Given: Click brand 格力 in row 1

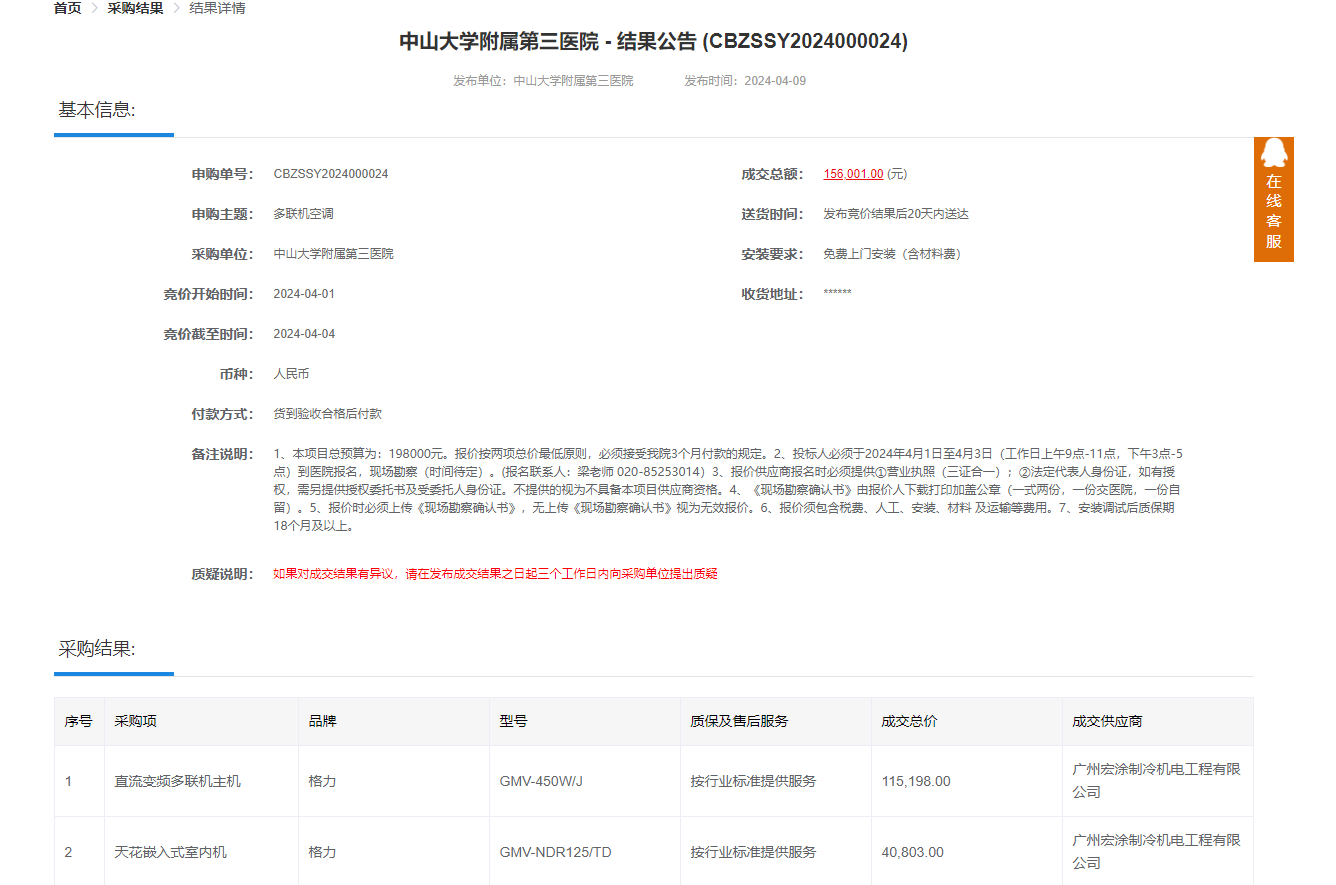Looking at the screenshot, I should [x=322, y=781].
